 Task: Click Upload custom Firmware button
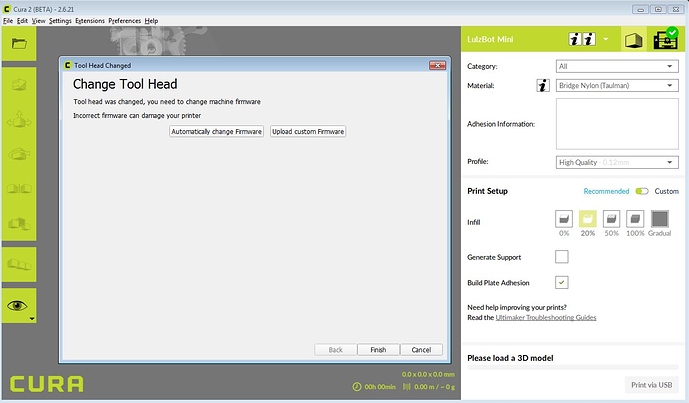[x=308, y=131]
